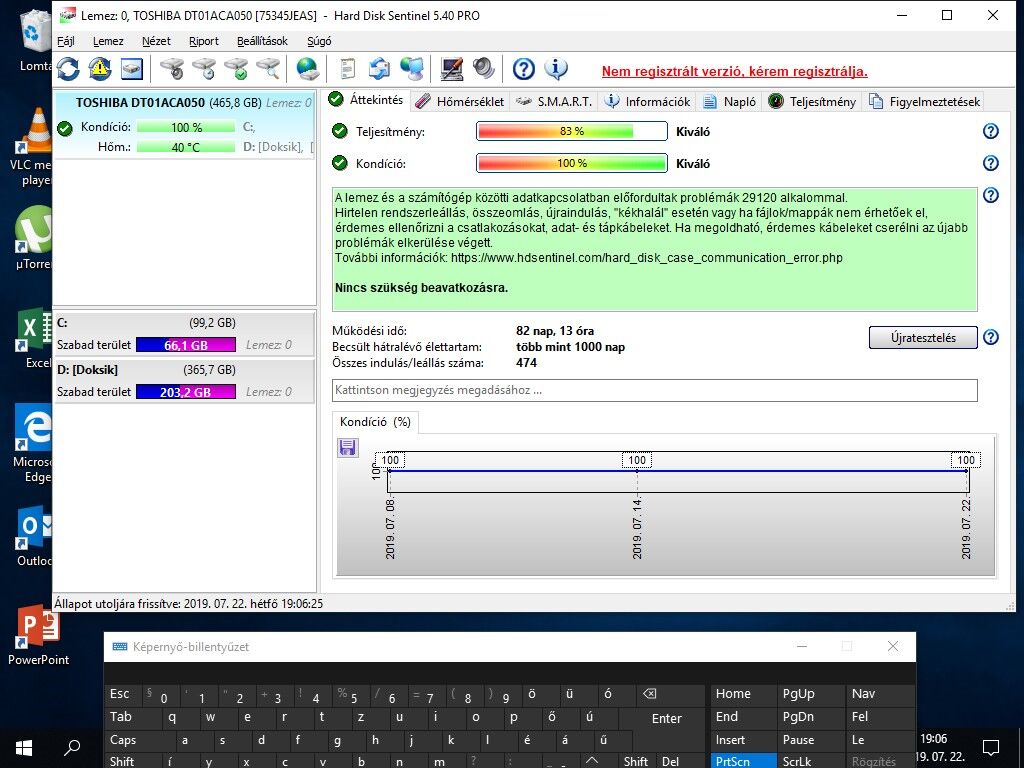
Task: Click the Újratesztelés button
Action: pos(923,338)
